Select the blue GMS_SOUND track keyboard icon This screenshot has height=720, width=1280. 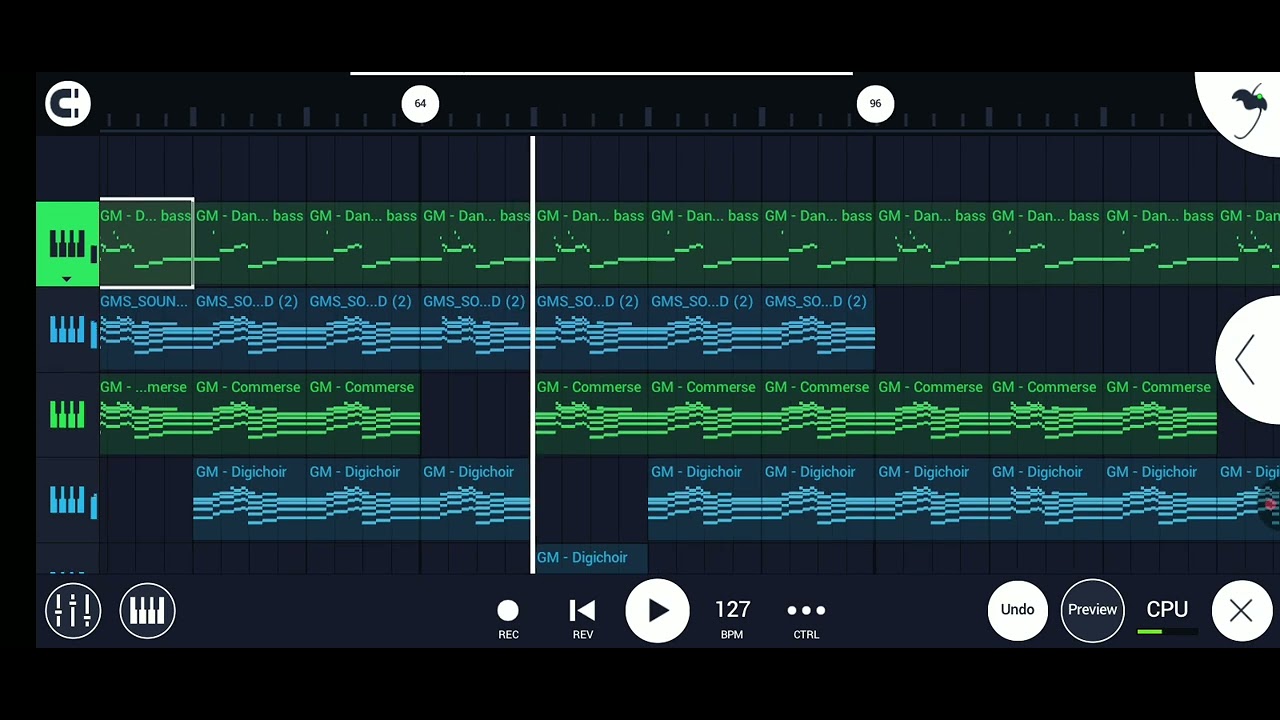tap(67, 330)
